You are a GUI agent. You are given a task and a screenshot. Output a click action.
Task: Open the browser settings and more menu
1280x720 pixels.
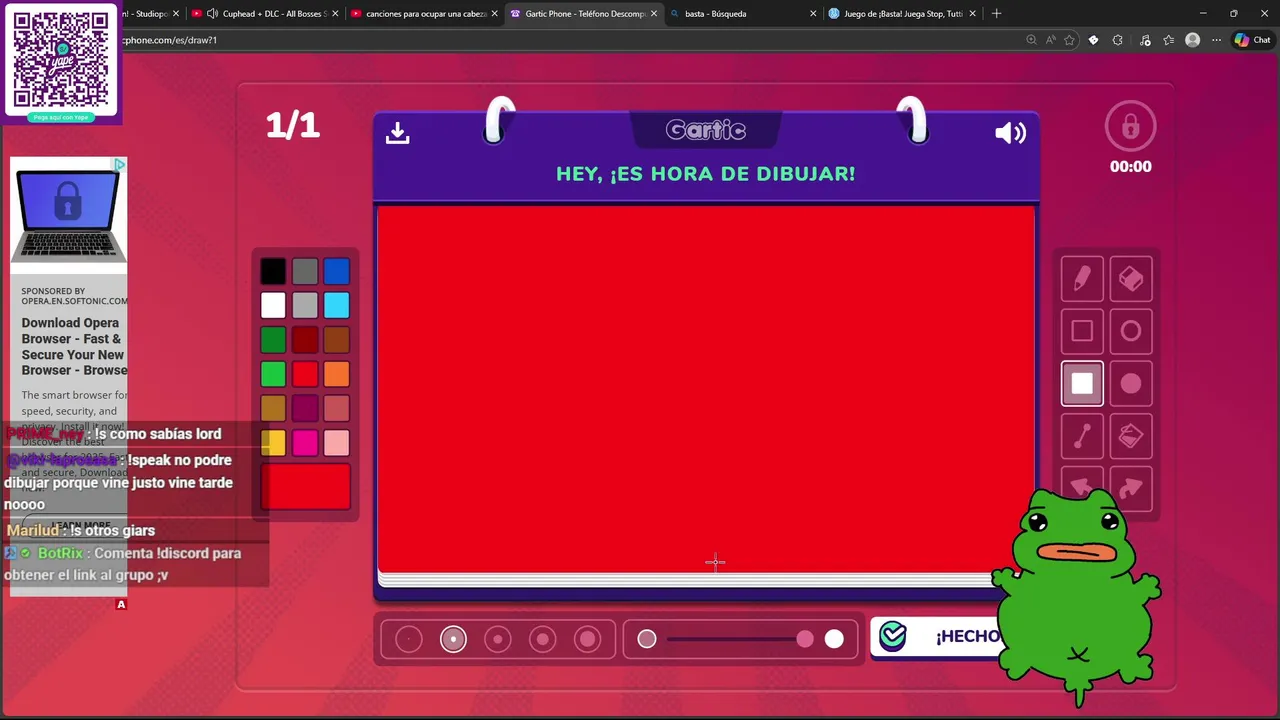pyautogui.click(x=1216, y=40)
